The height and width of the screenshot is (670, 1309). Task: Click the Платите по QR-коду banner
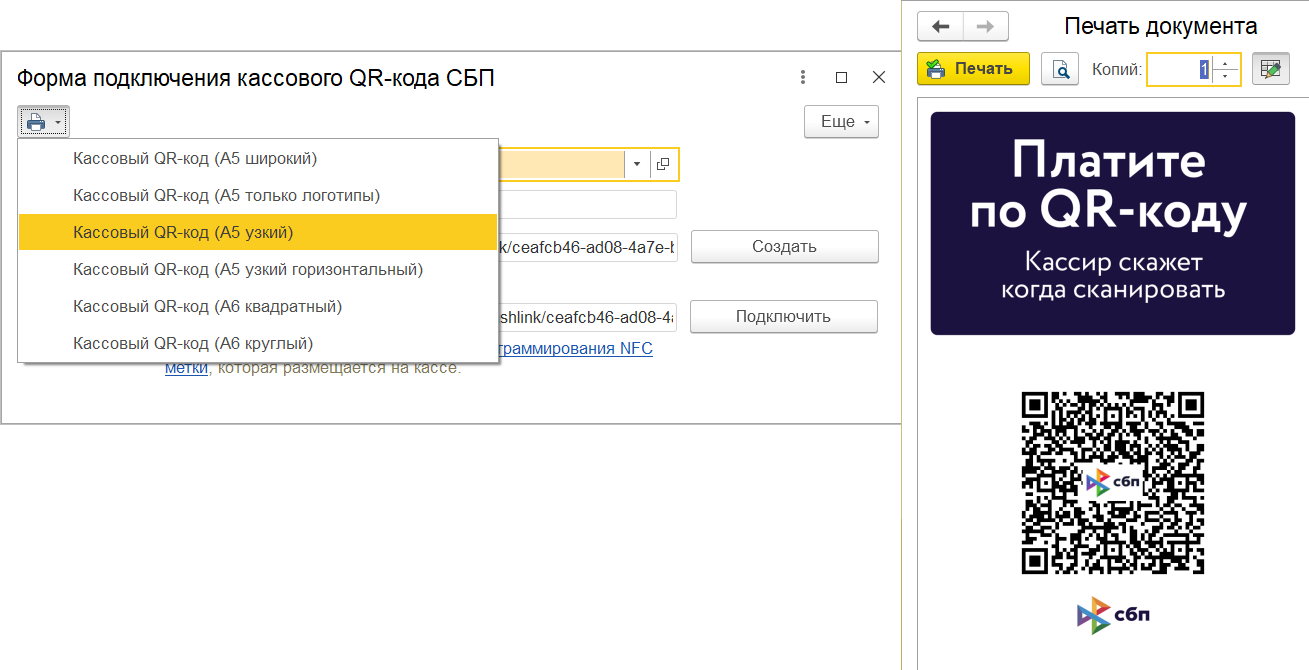[1112, 223]
